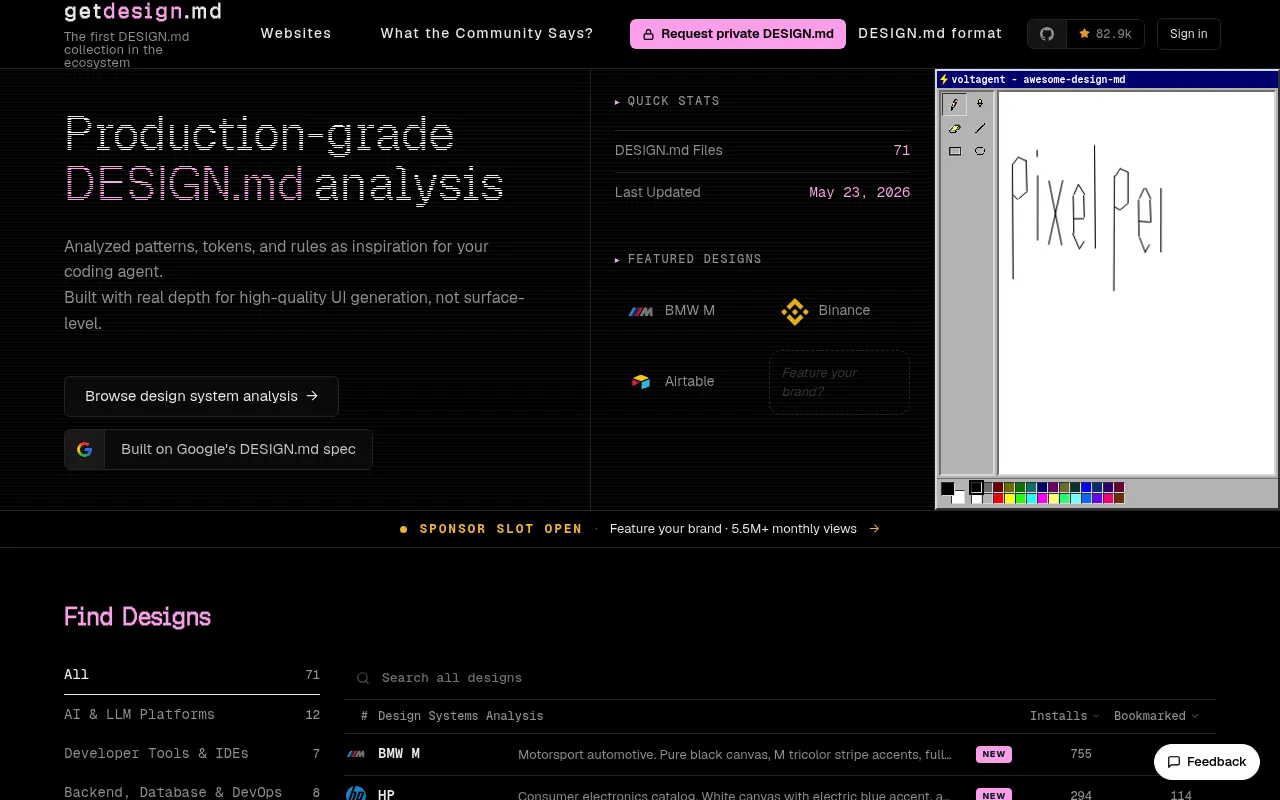Open the Websites nav item
This screenshot has height=800, width=1280.
point(296,33)
